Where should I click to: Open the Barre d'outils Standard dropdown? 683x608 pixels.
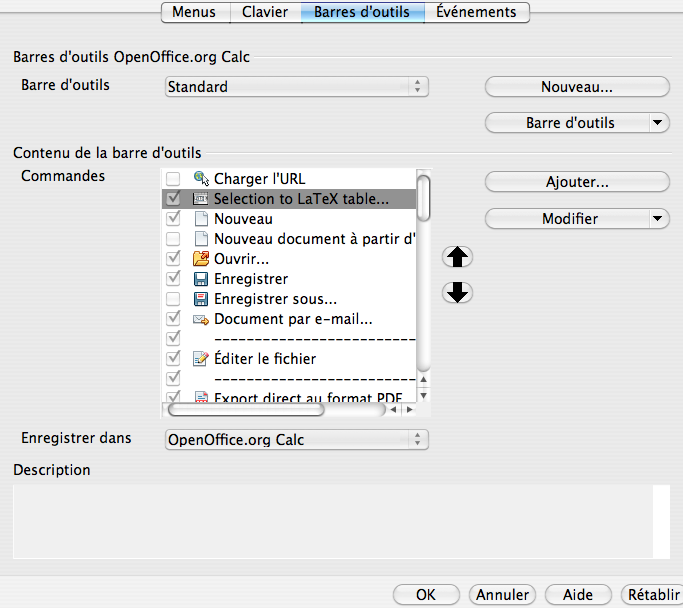click(296, 87)
